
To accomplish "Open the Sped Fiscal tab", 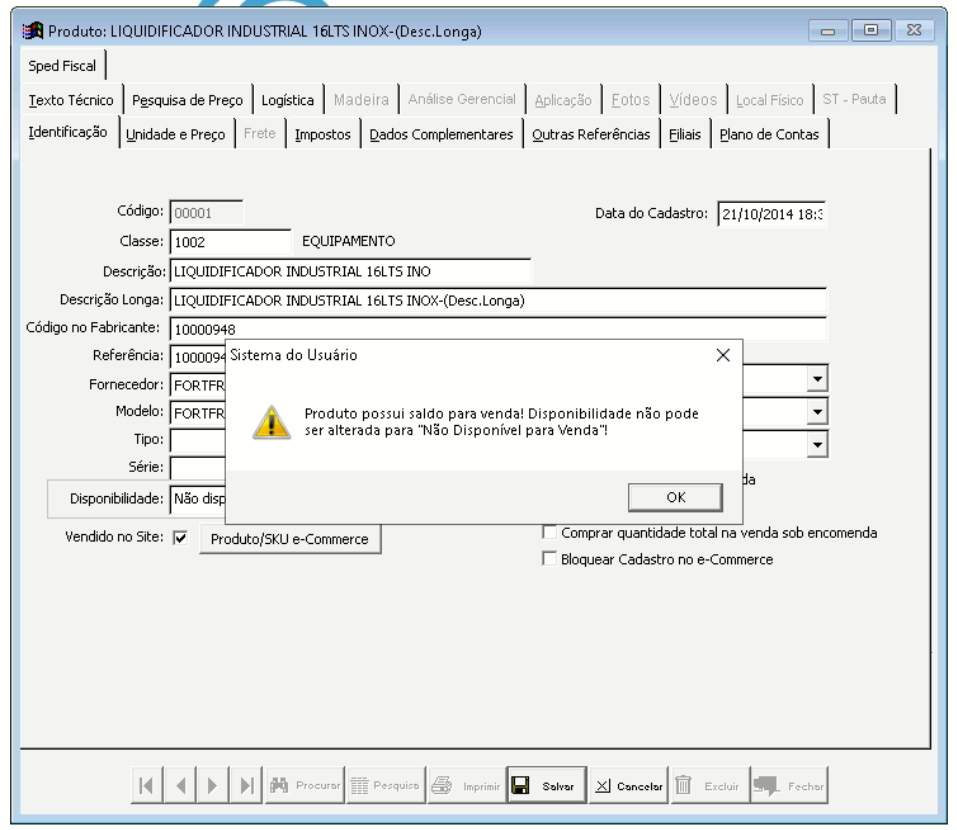I will [62, 66].
